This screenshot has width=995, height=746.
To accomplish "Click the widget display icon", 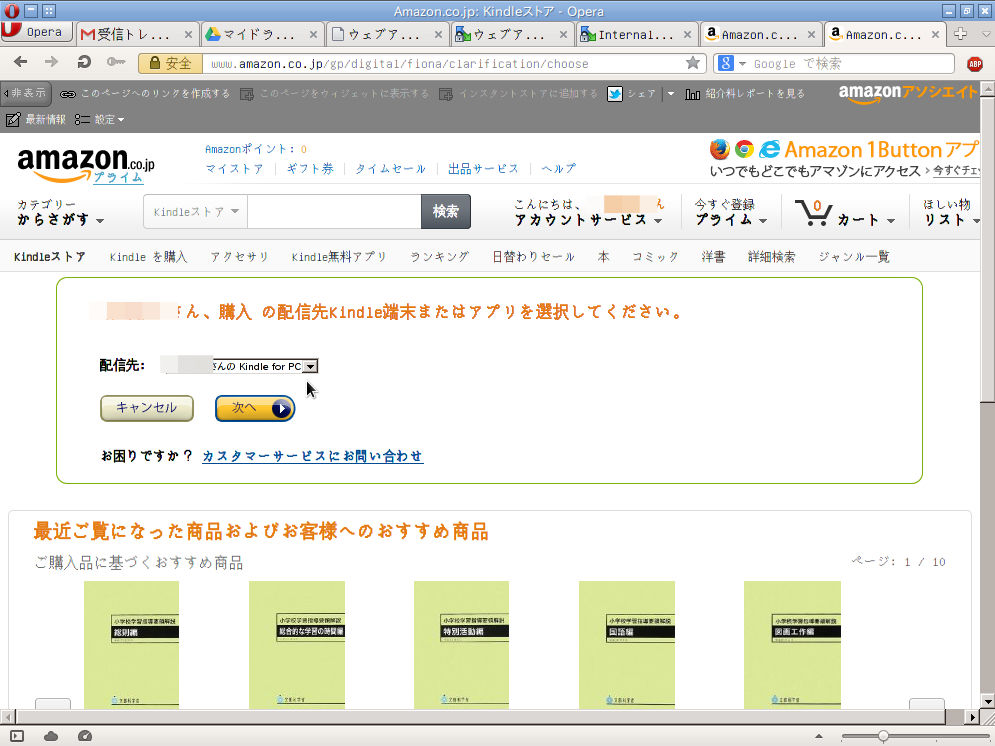I will (x=247, y=94).
